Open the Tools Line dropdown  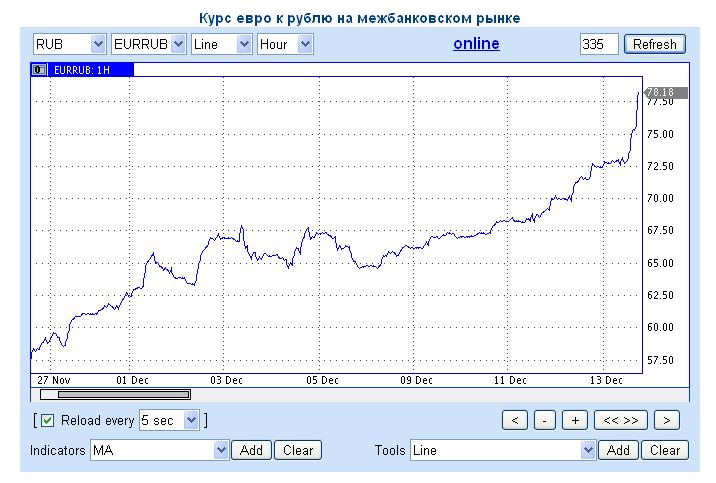pyautogui.click(x=503, y=450)
